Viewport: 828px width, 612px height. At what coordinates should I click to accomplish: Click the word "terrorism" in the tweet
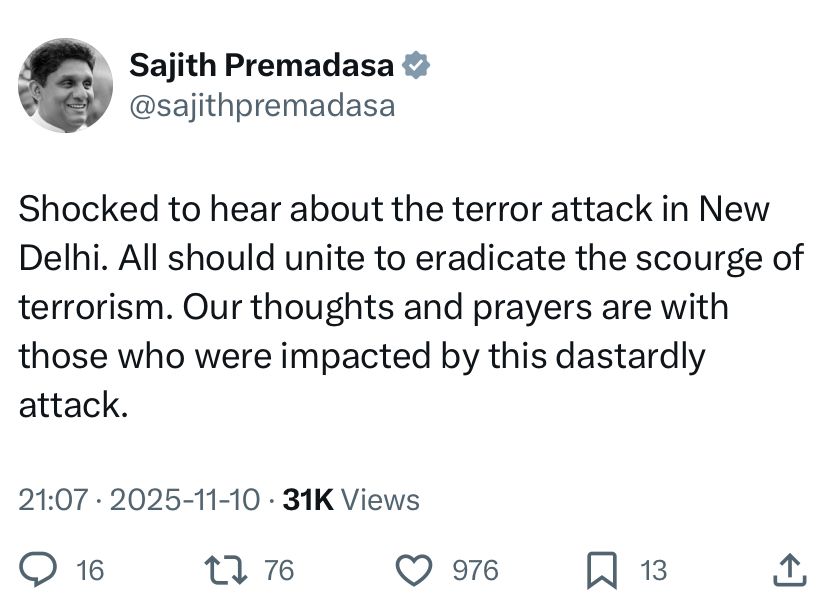[x=92, y=307]
